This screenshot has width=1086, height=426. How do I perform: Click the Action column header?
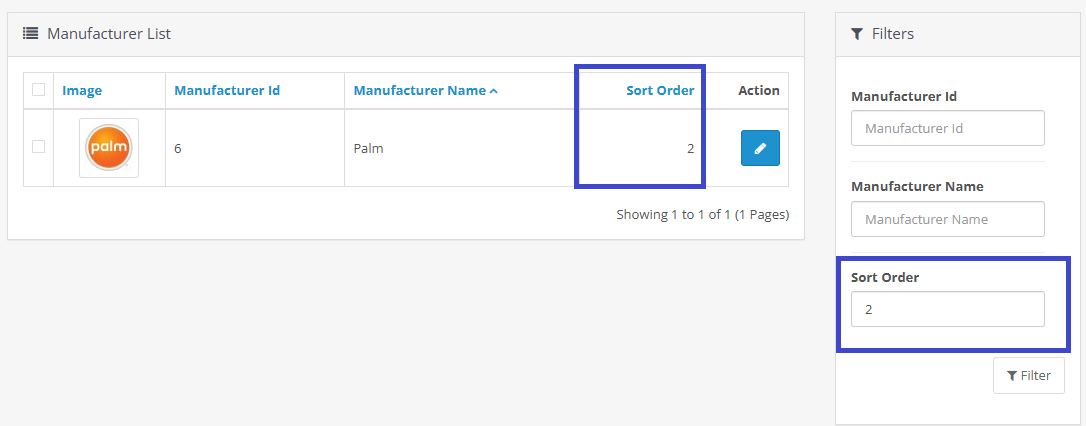point(759,91)
